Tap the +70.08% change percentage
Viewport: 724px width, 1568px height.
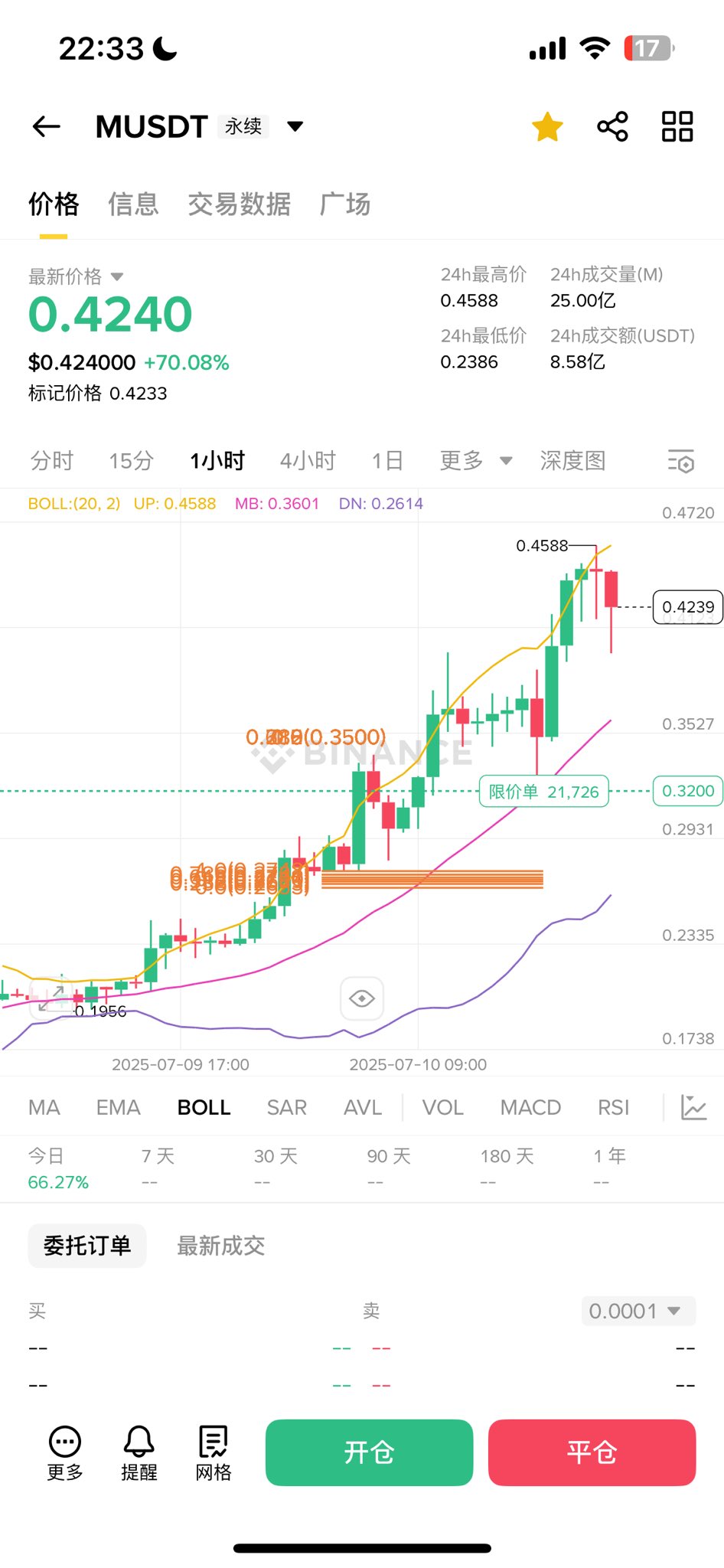coord(187,362)
